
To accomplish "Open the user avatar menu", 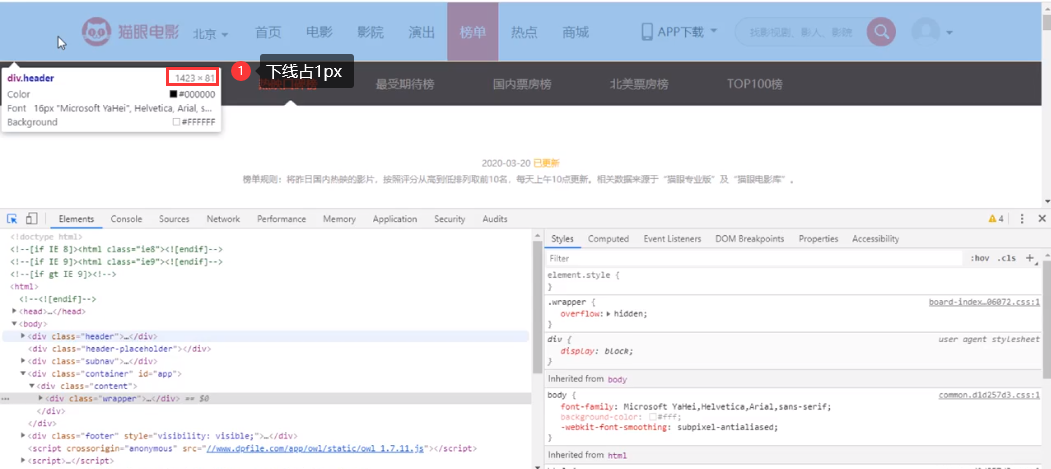I will pos(932,31).
